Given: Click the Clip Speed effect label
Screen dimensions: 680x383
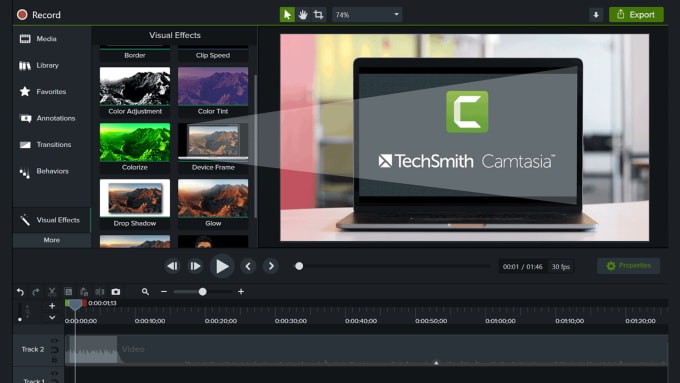Looking at the screenshot, I should [213, 56].
